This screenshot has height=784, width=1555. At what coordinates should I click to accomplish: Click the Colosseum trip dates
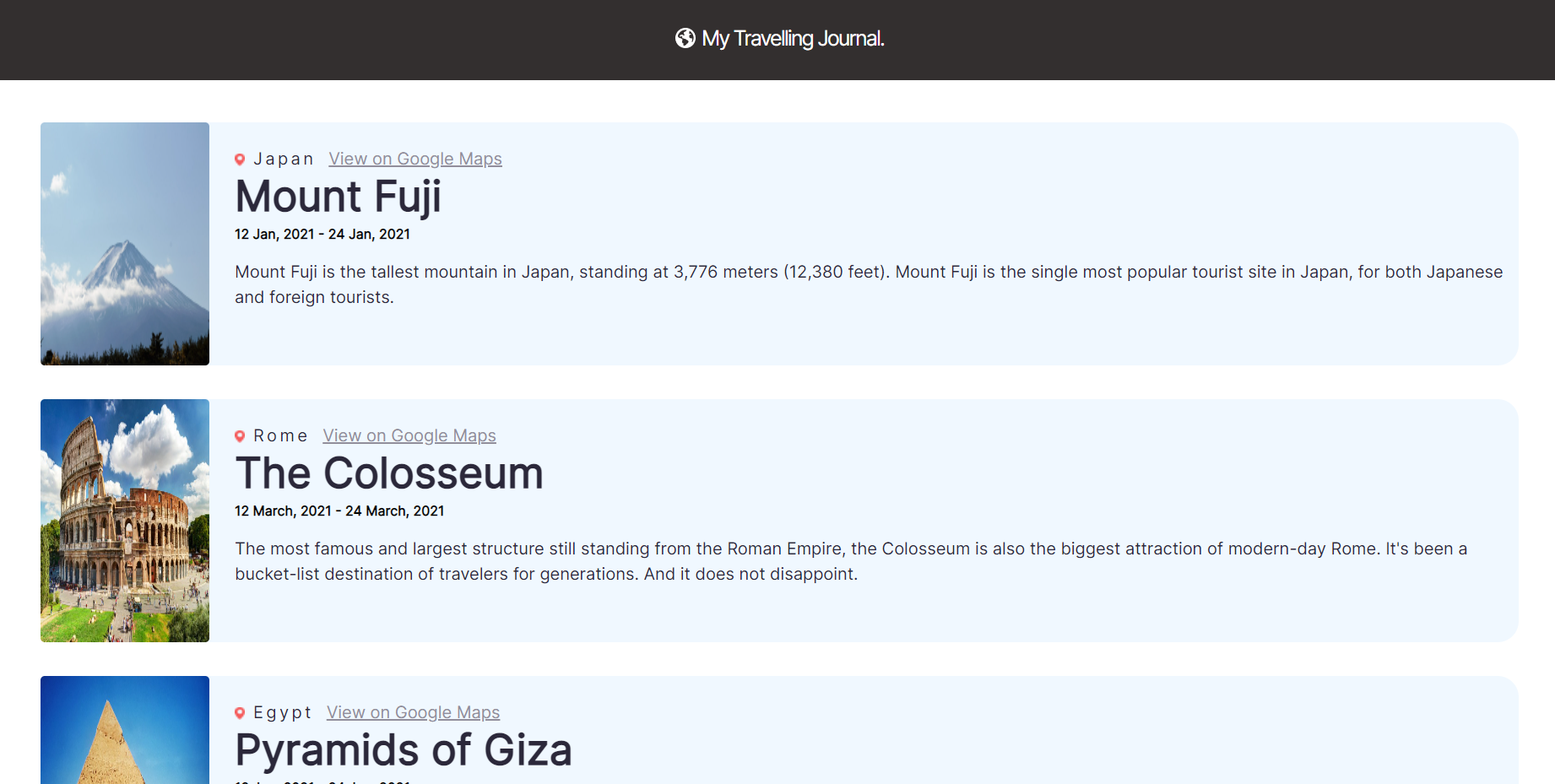click(x=339, y=511)
